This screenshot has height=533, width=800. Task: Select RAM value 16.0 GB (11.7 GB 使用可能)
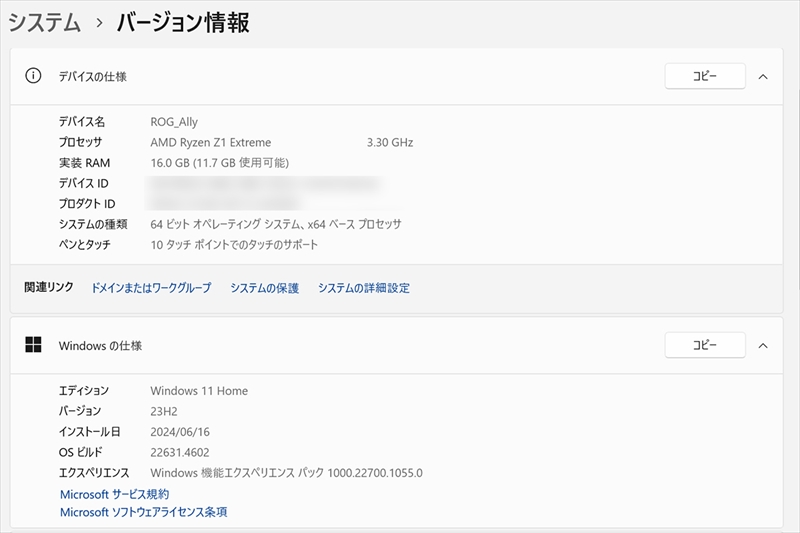[219, 163]
